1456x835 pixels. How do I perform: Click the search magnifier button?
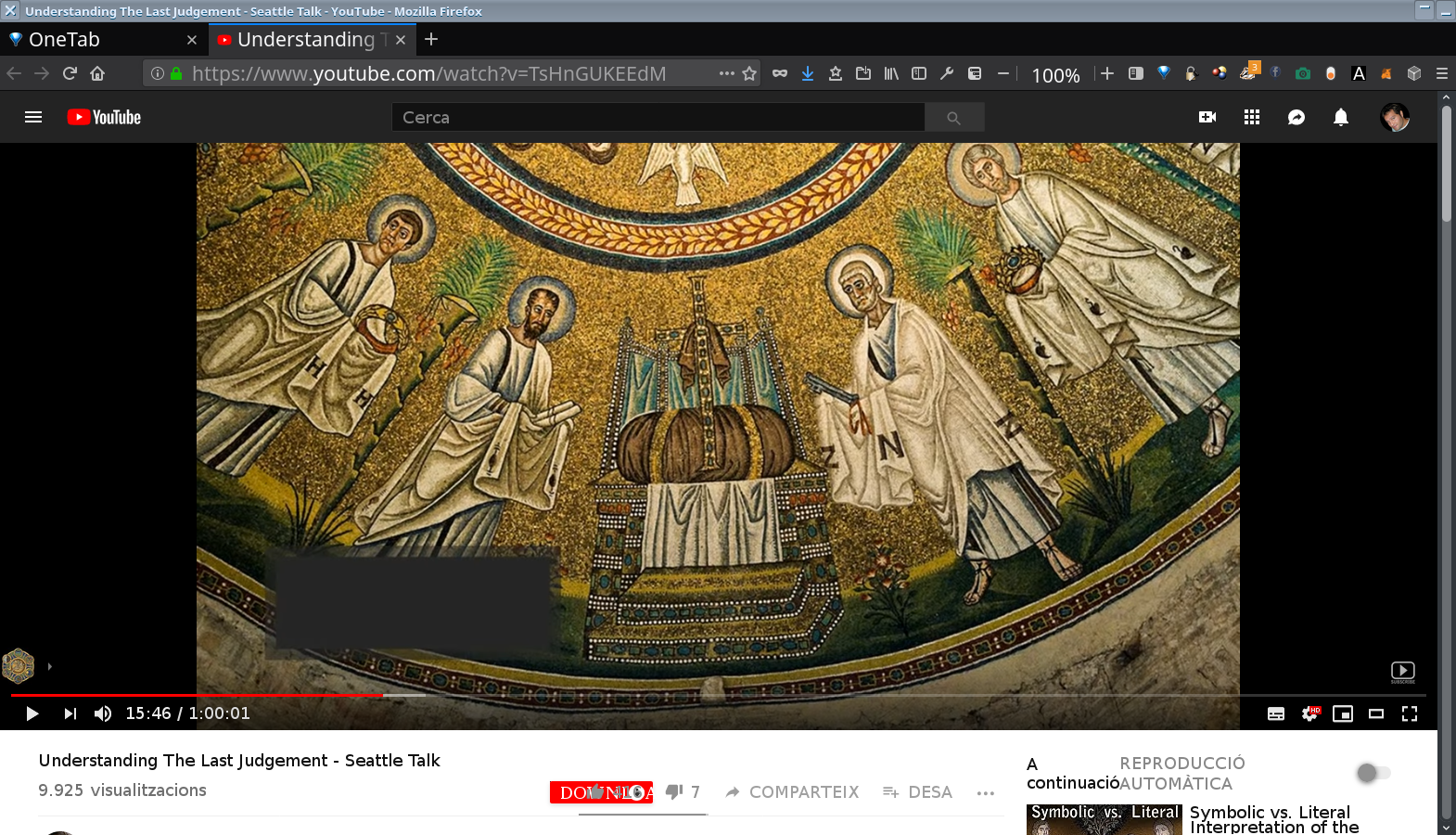pyautogui.click(x=953, y=117)
